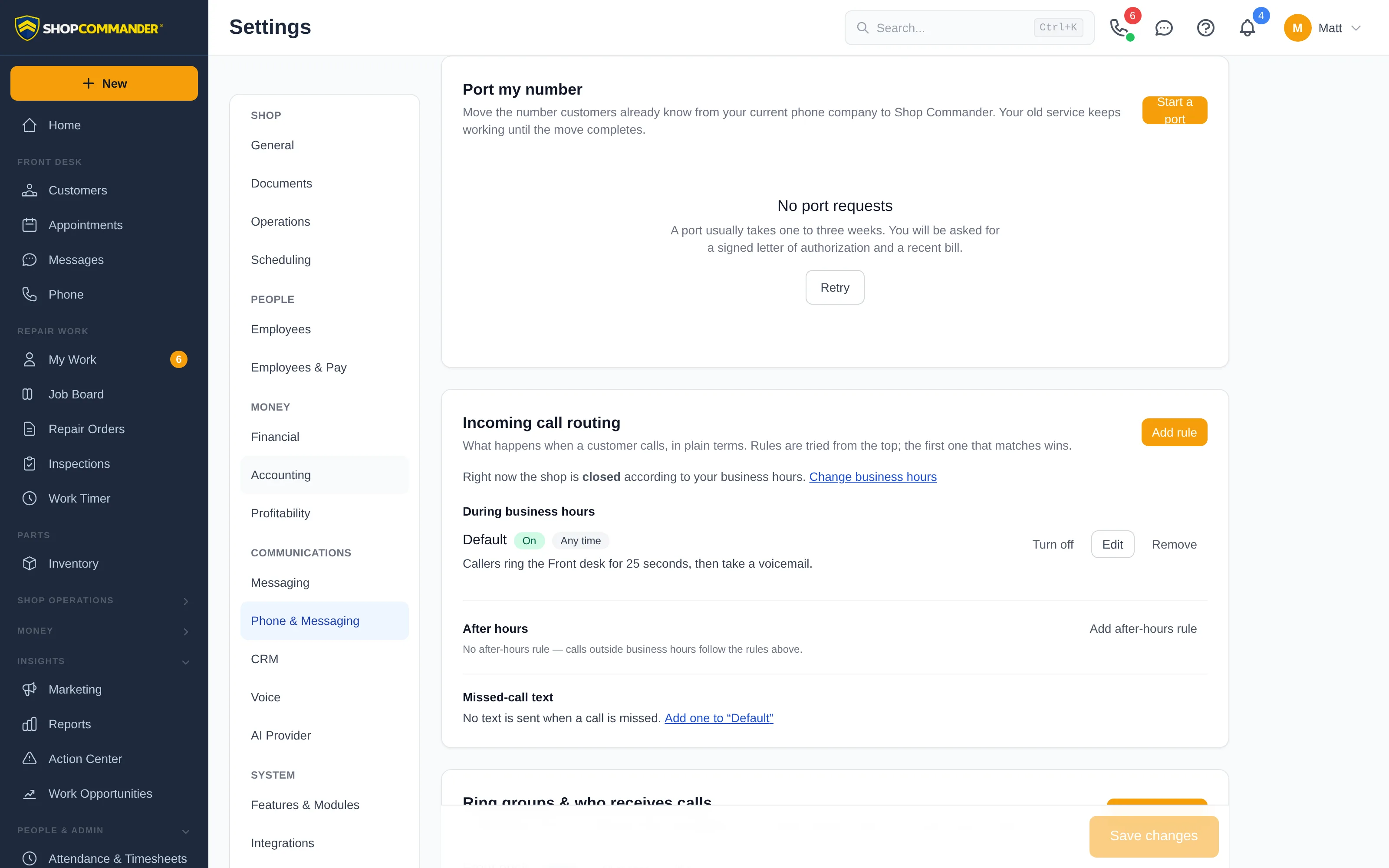Click the Action Center warning icon
Image resolution: width=1389 pixels, height=868 pixels.
point(29,759)
